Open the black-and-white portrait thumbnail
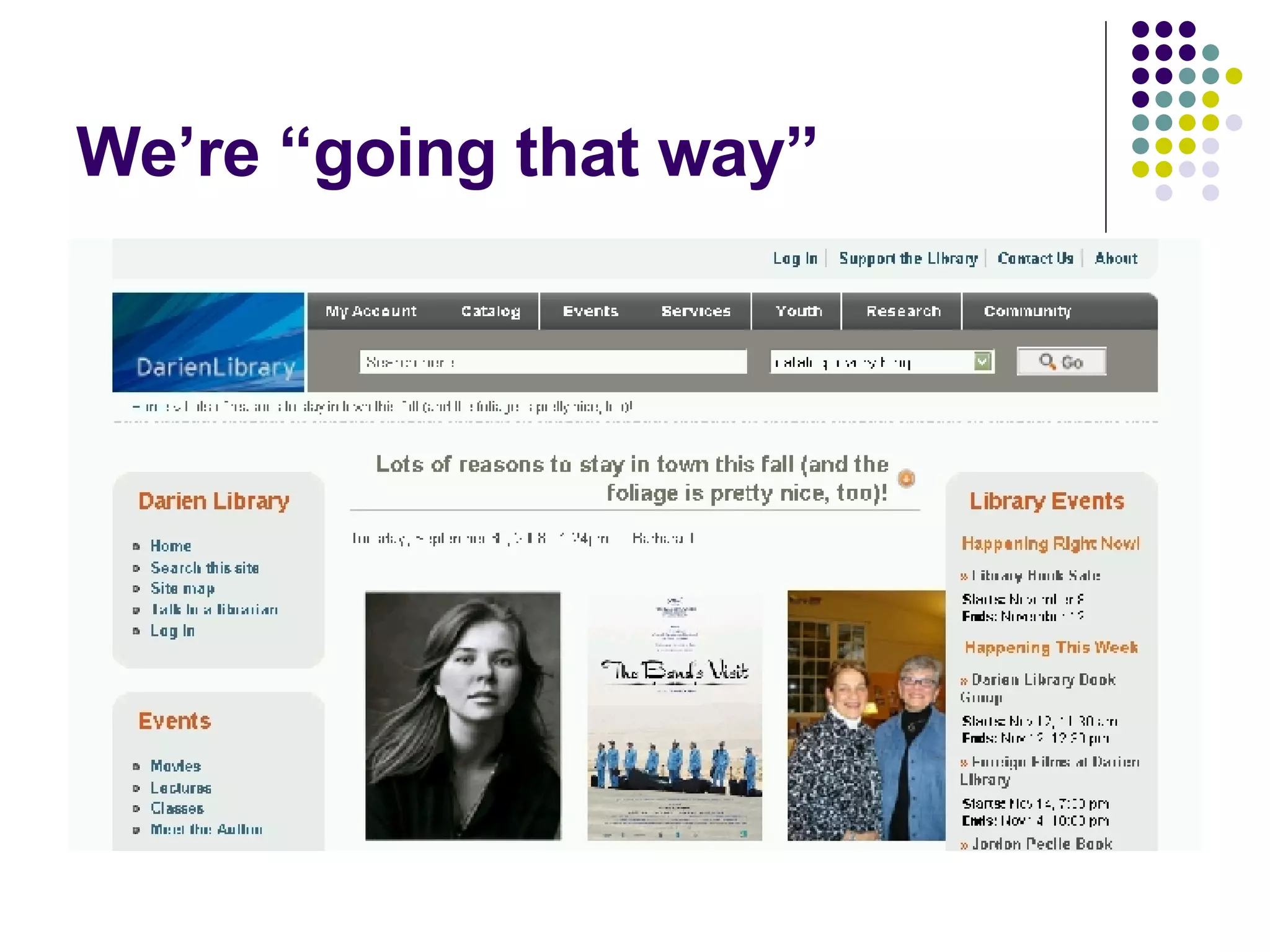Screen dimensions: 1270x952 463,716
